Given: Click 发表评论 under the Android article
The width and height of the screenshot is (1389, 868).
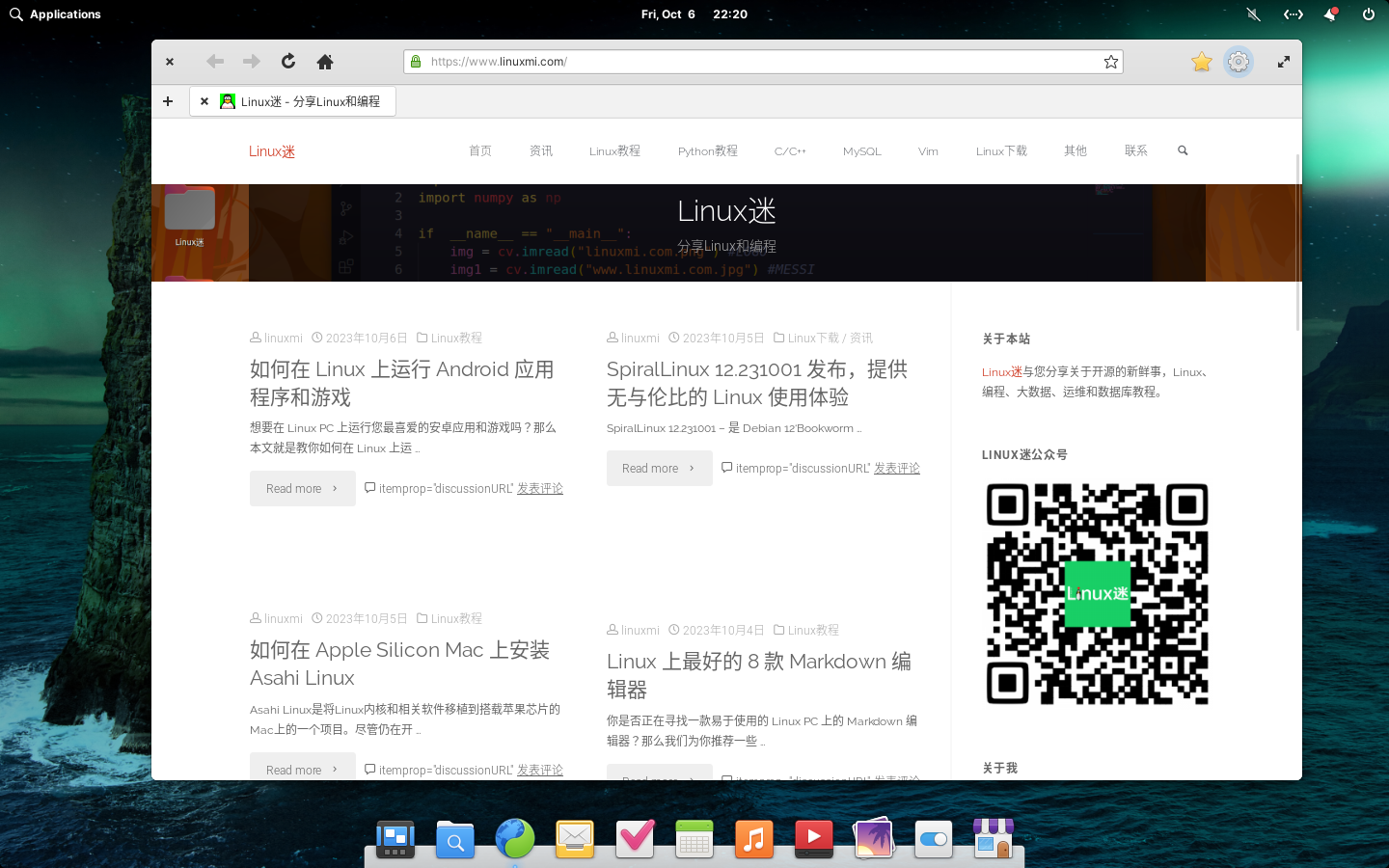Looking at the screenshot, I should (x=540, y=489).
